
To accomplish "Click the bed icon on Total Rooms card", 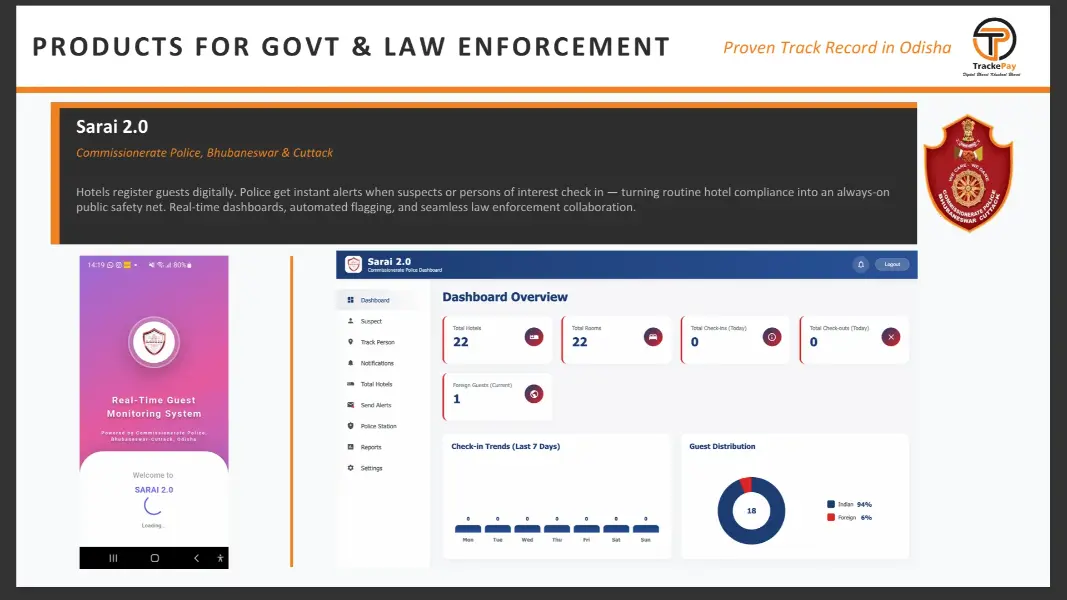I will [653, 337].
